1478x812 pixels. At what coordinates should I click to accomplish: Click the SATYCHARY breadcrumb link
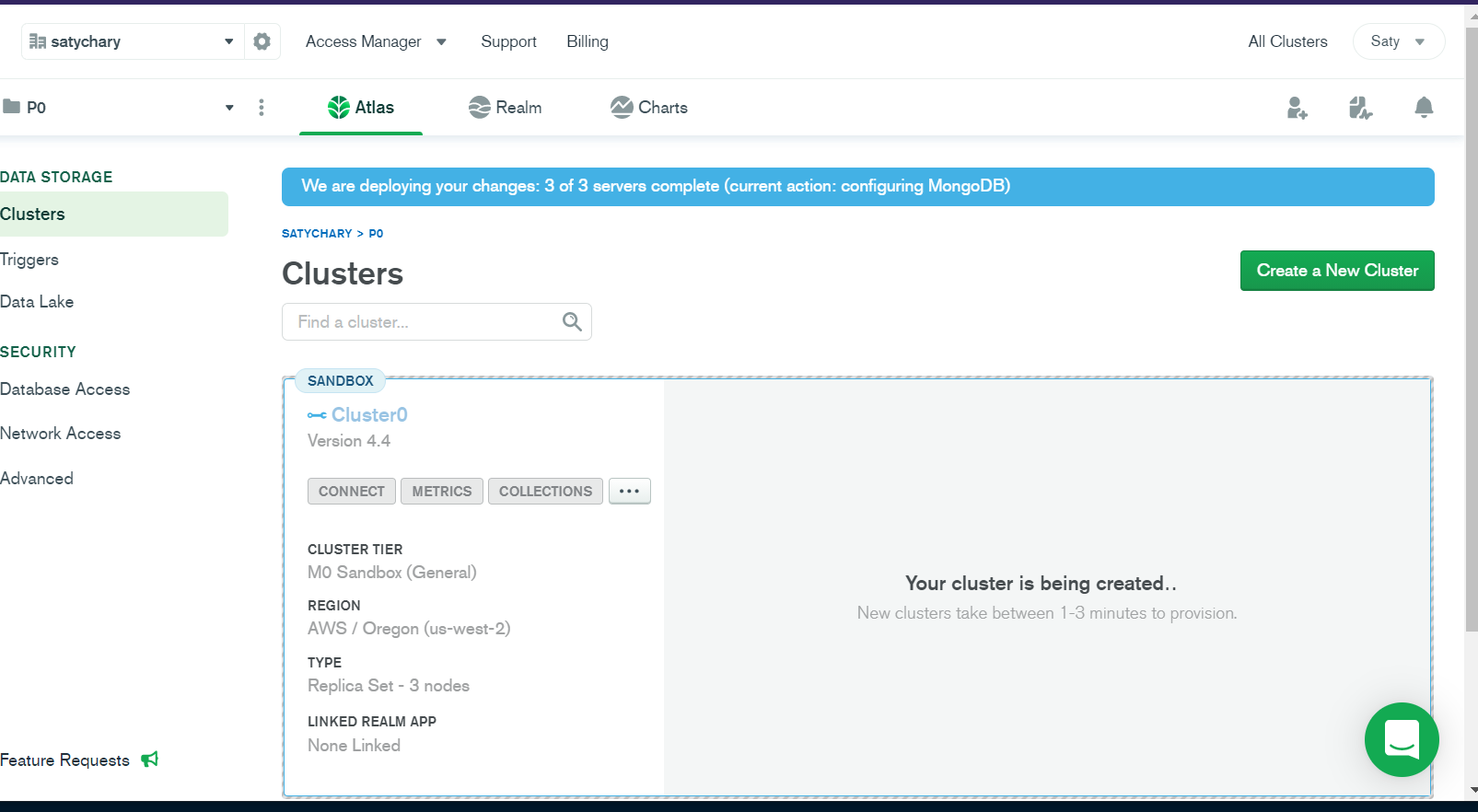coord(317,234)
